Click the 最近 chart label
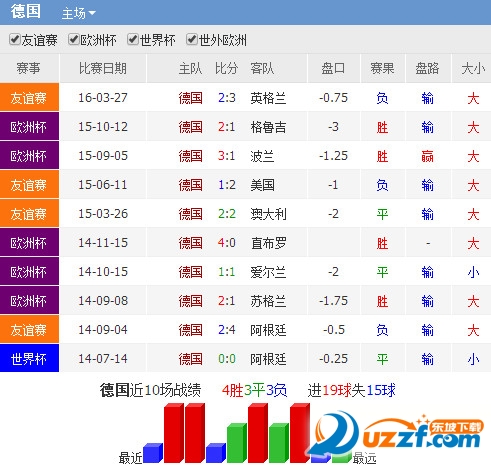Image resolution: width=491 pixels, height=472 pixels. [x=130, y=458]
